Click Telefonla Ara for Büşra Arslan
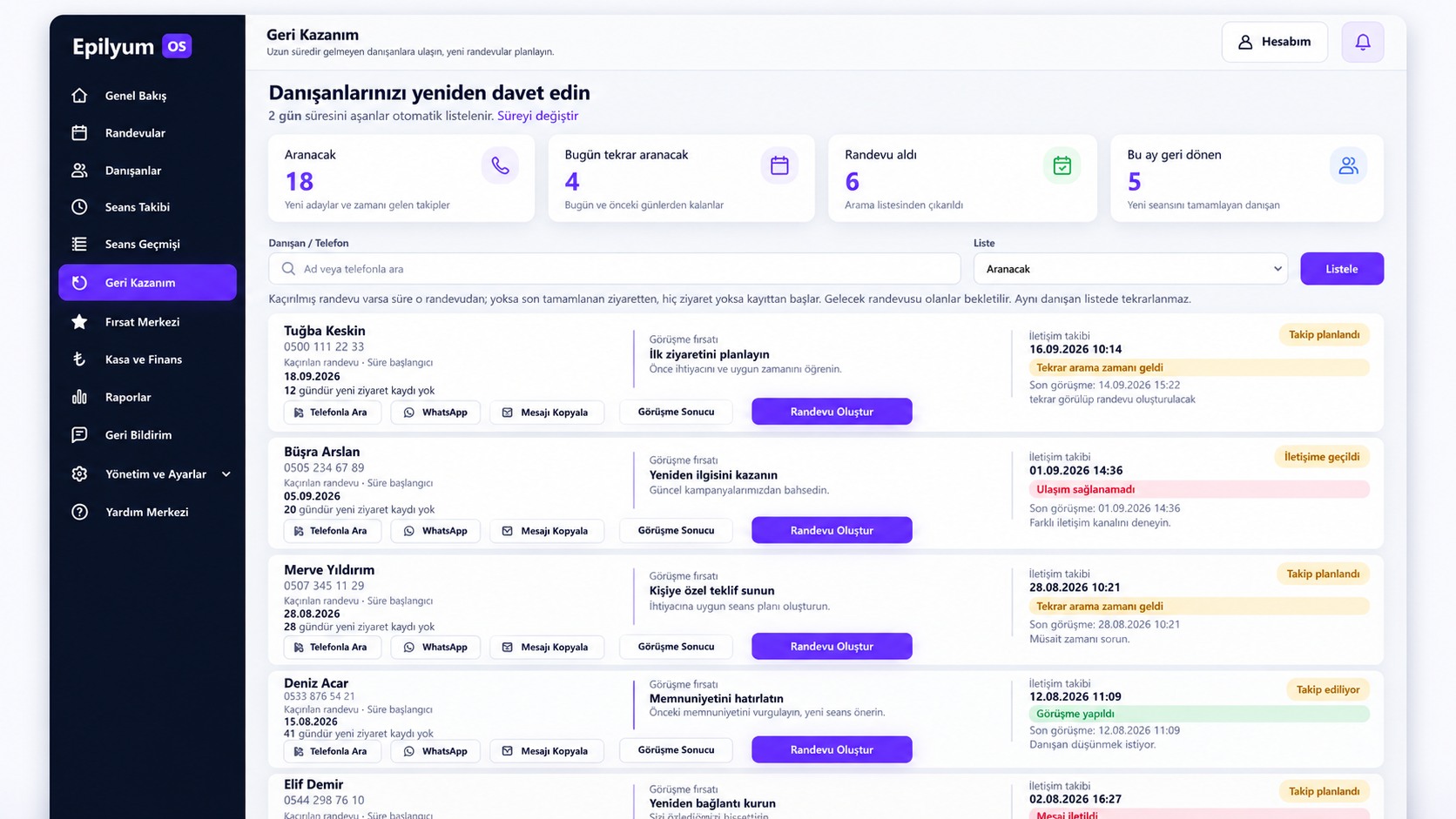Viewport: 1456px width, 819px height. pos(333,531)
